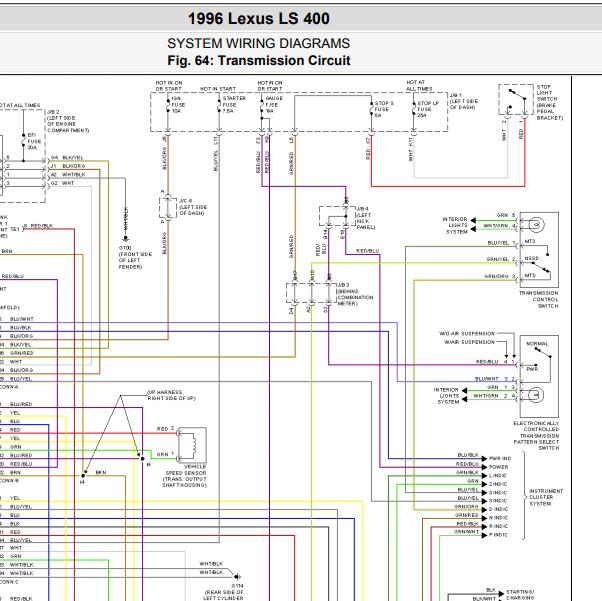This screenshot has width=602, height=601.
Task: Click NORMAL position in pattern select switch
Action: [x=537, y=344]
